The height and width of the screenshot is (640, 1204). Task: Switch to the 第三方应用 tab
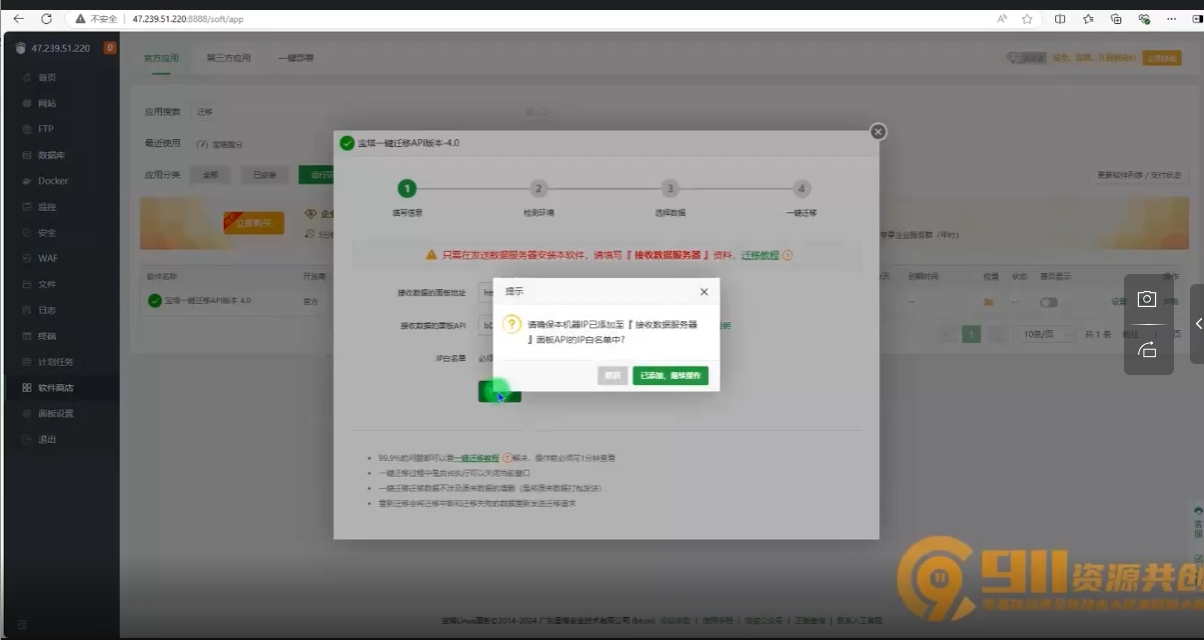tap(229, 58)
